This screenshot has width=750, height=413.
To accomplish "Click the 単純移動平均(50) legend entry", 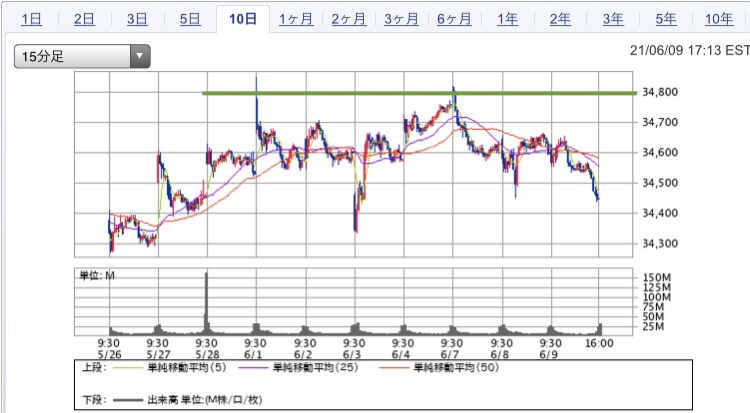I will [x=456, y=368].
